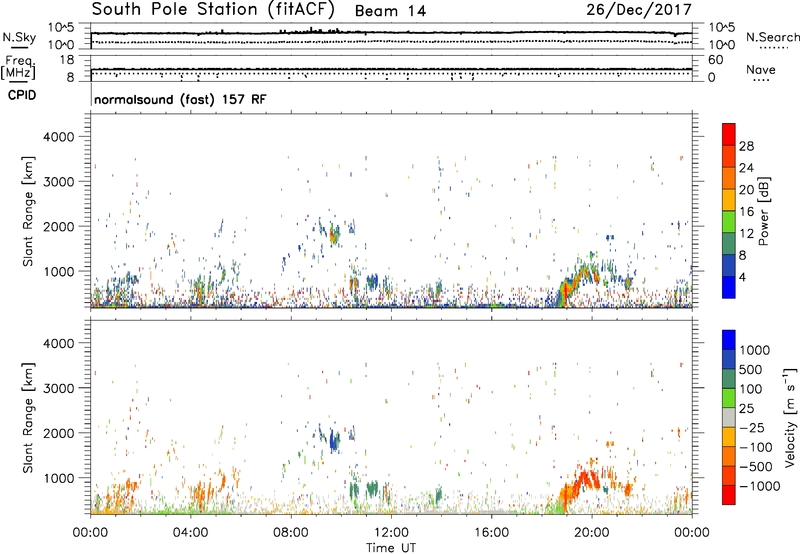The image size is (800, 554).
Task: Click the blue echo patch near 09:40 in velocity panel
Action: click(334, 440)
